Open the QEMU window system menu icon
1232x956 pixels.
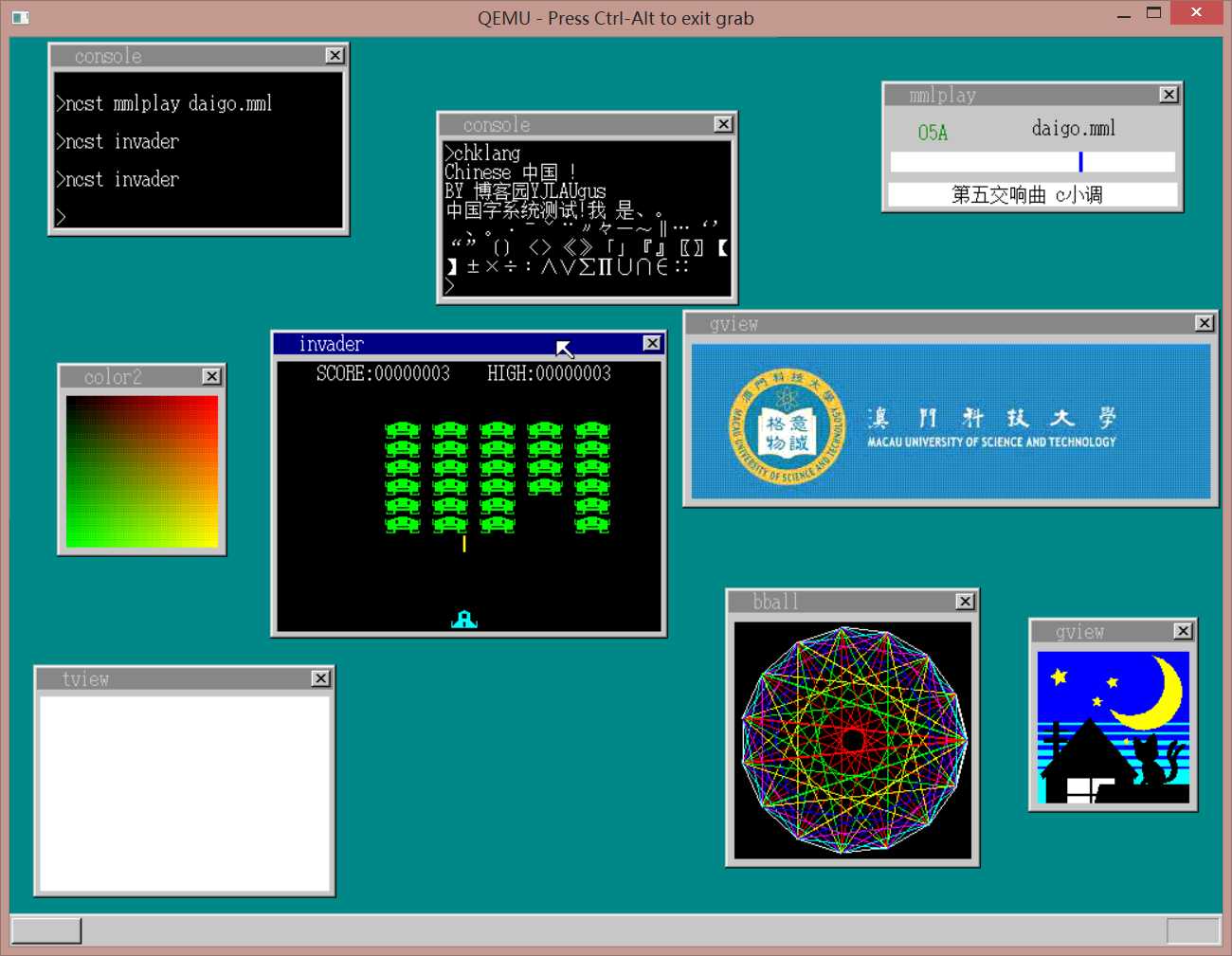20,17
